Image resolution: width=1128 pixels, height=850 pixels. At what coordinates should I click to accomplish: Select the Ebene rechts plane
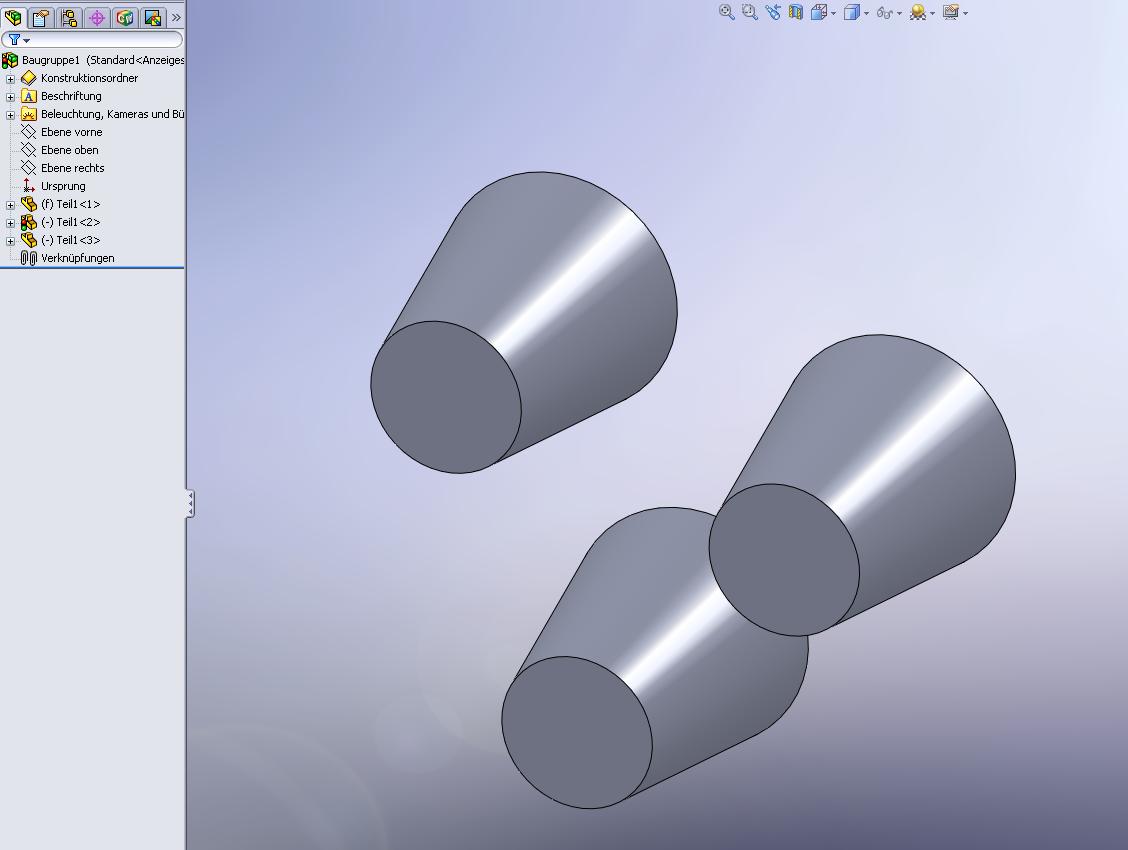point(73,168)
